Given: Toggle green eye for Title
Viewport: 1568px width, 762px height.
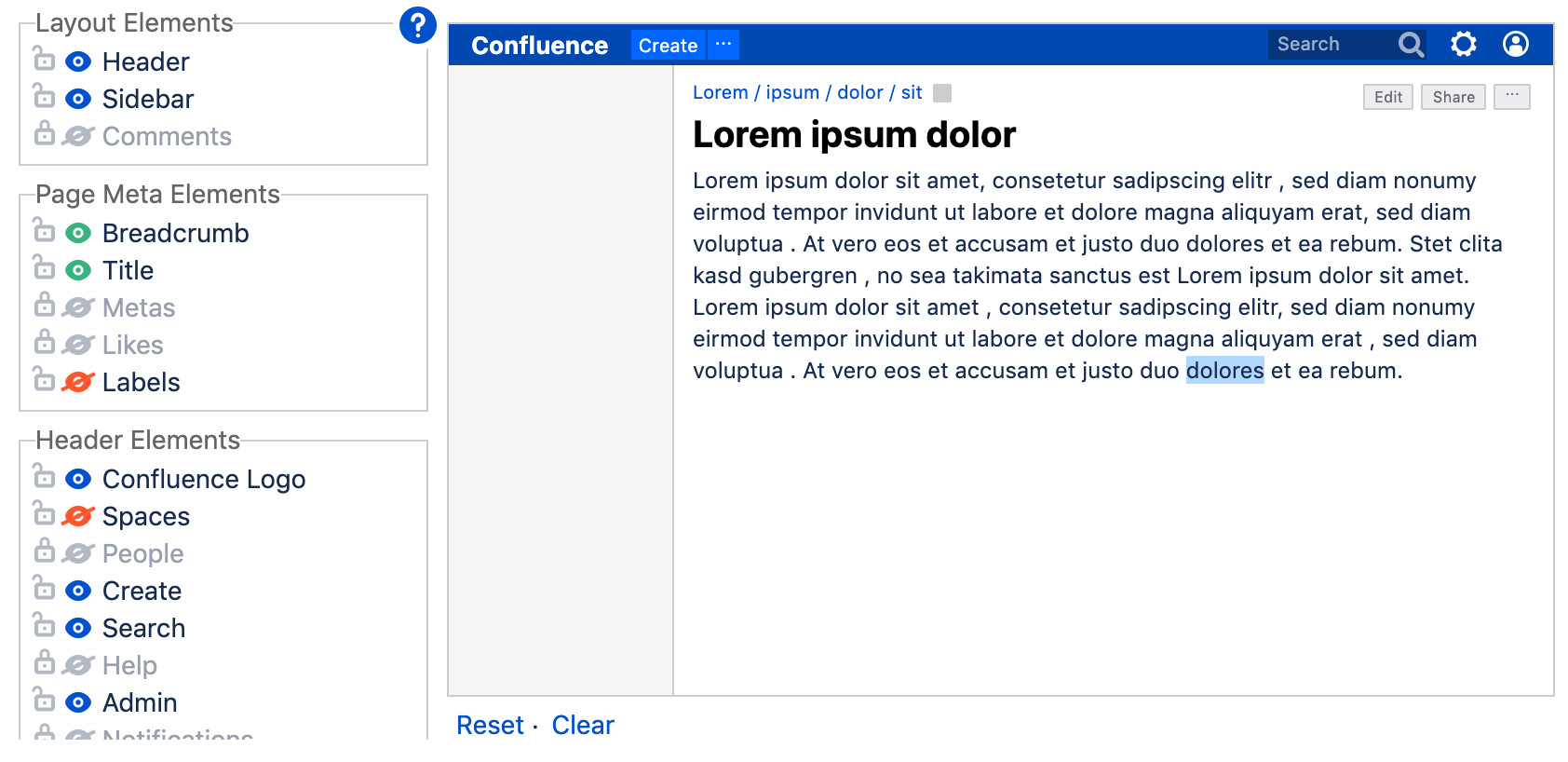Looking at the screenshot, I should pyautogui.click(x=78, y=270).
